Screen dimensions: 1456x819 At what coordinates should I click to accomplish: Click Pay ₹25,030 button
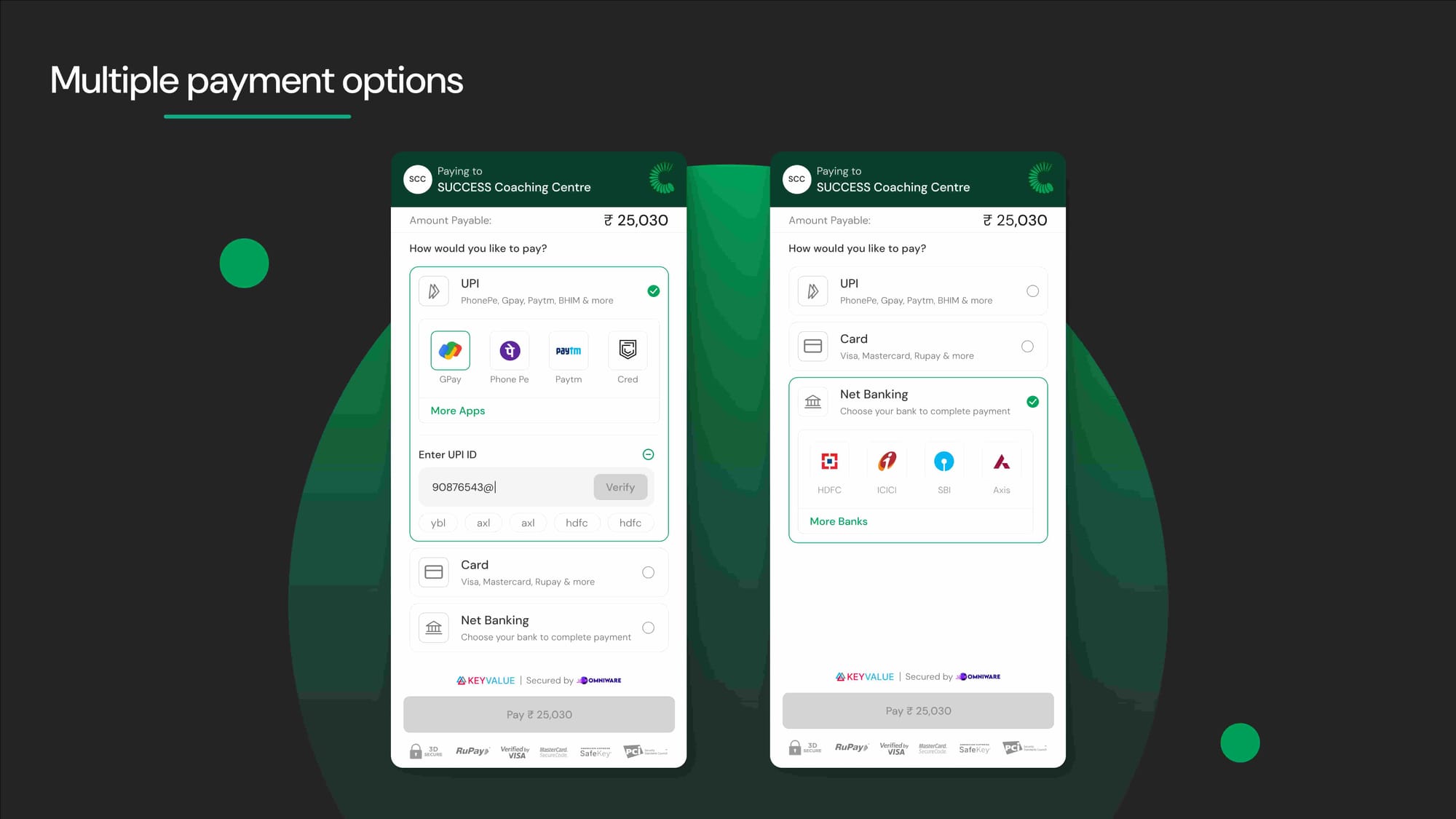(x=539, y=714)
